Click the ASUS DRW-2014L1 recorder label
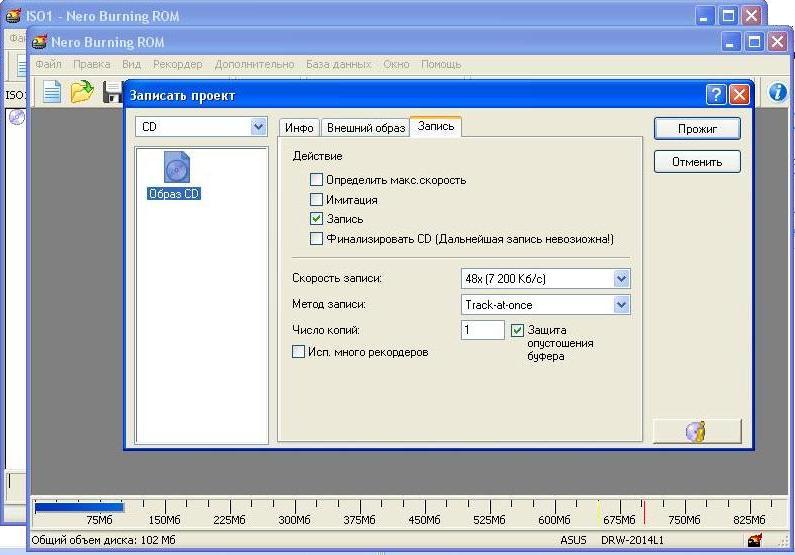 pyautogui.click(x=611, y=540)
